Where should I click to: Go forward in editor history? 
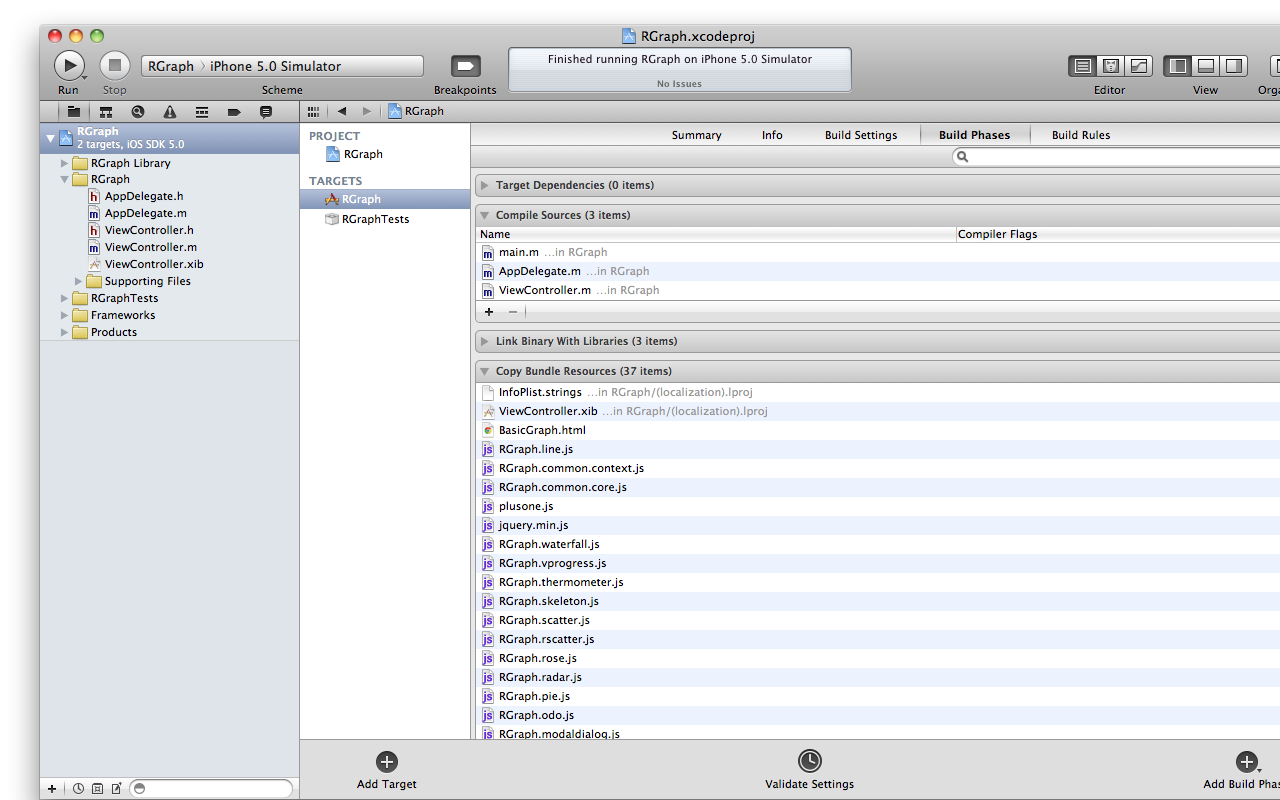click(x=367, y=112)
